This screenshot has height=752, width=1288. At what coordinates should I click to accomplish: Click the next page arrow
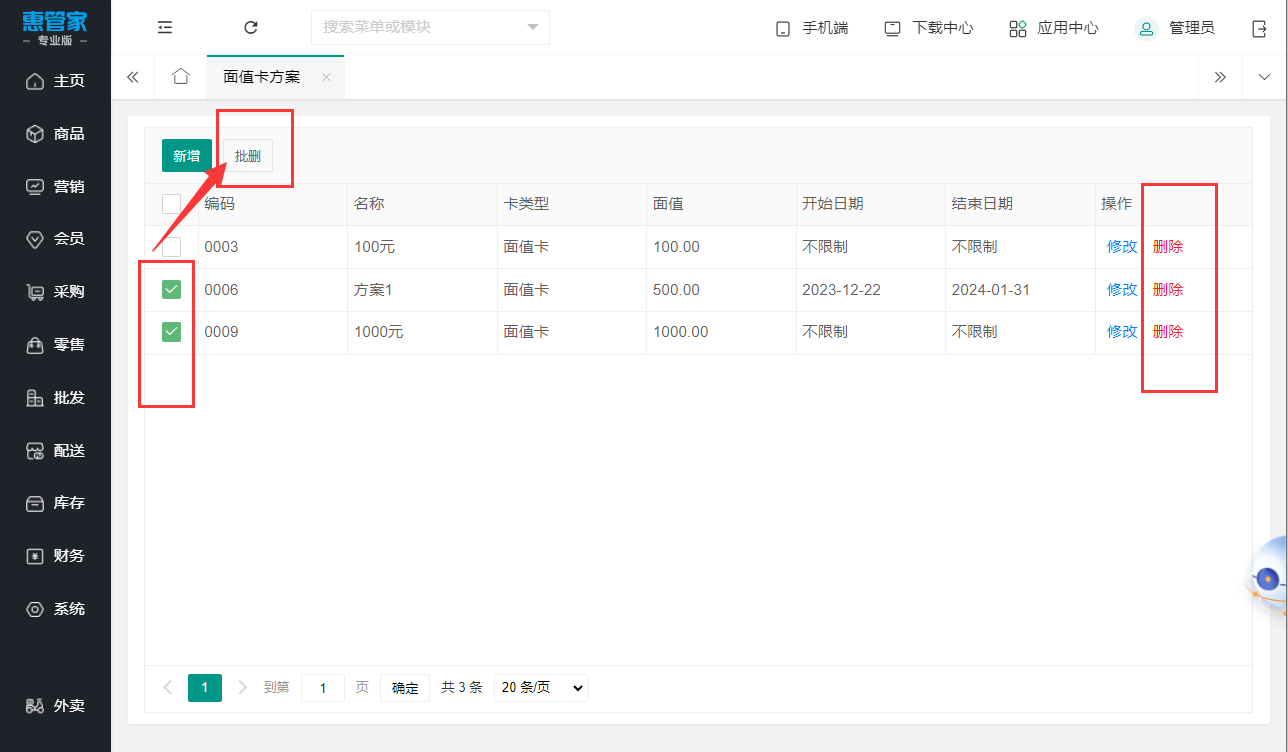tap(242, 688)
